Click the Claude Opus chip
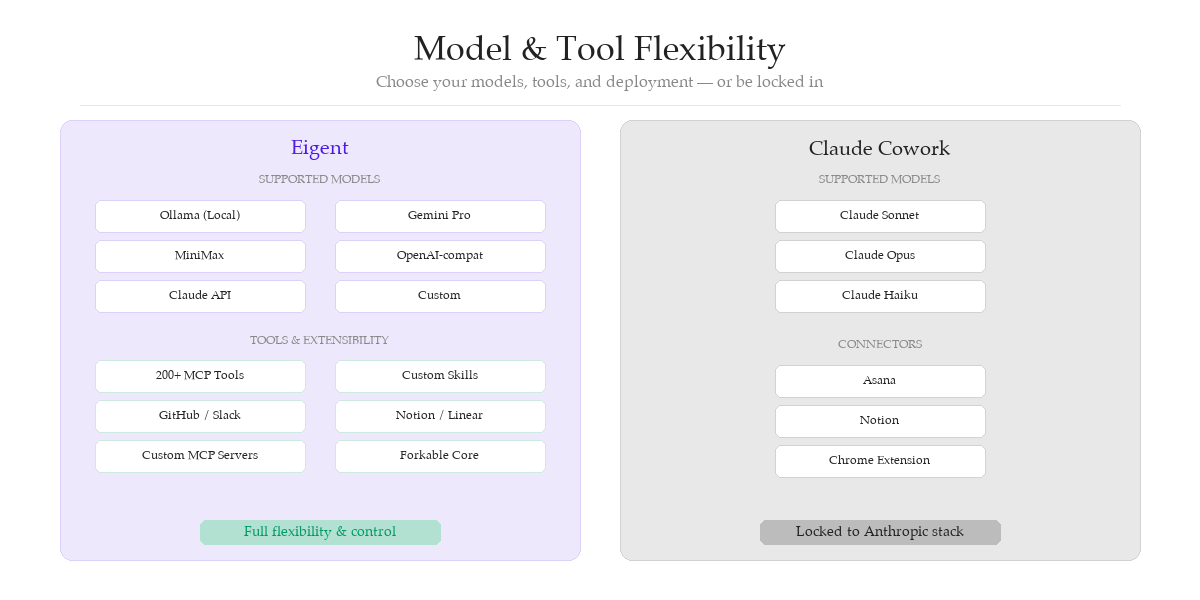This screenshot has height=600, width=1200. tap(880, 256)
